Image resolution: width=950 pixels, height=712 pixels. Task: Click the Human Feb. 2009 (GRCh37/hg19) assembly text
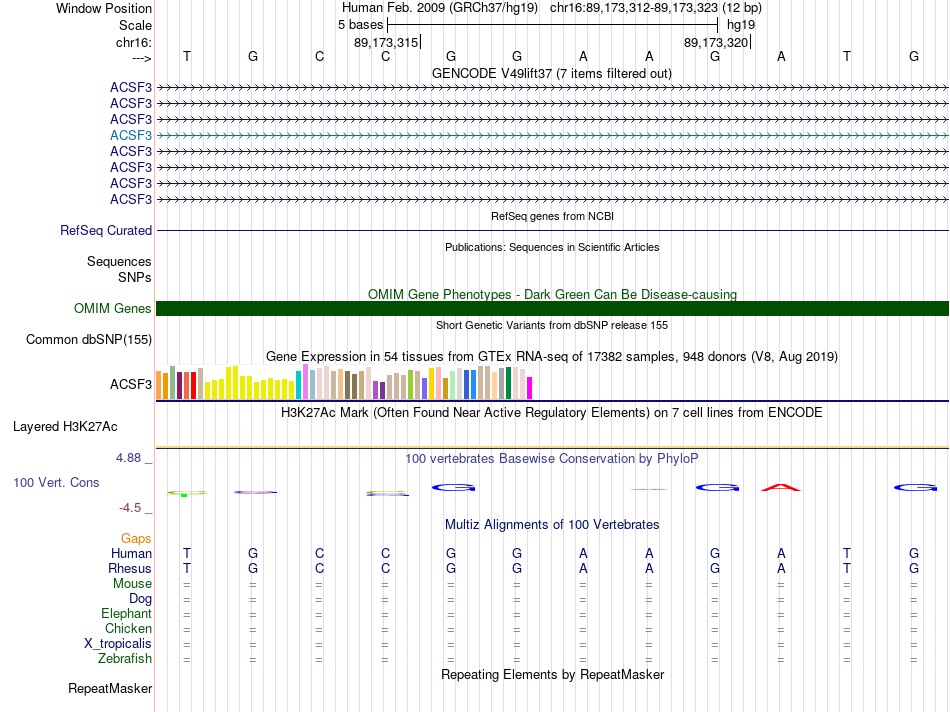pyautogui.click(x=440, y=8)
